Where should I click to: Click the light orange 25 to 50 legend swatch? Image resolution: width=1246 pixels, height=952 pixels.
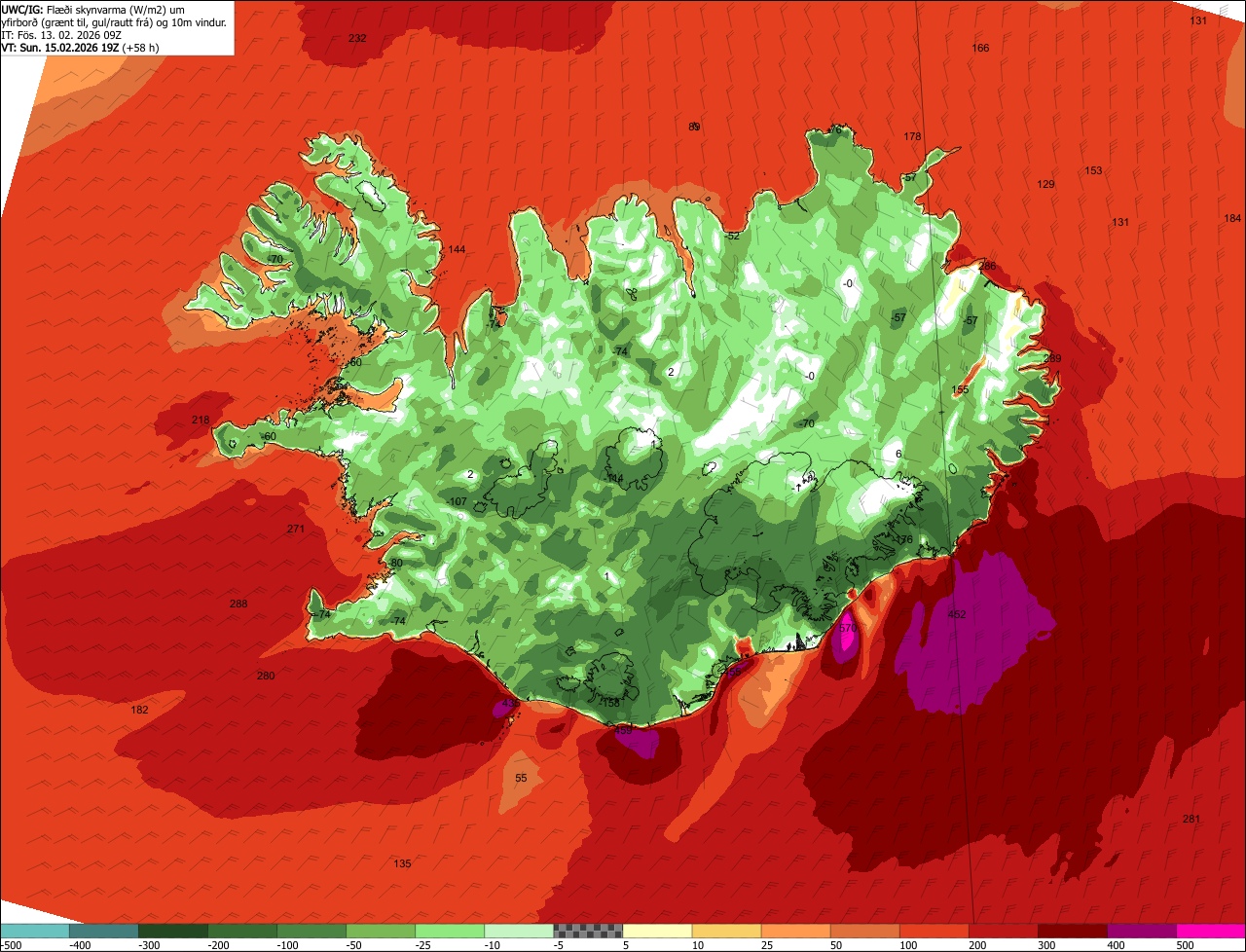click(x=795, y=931)
